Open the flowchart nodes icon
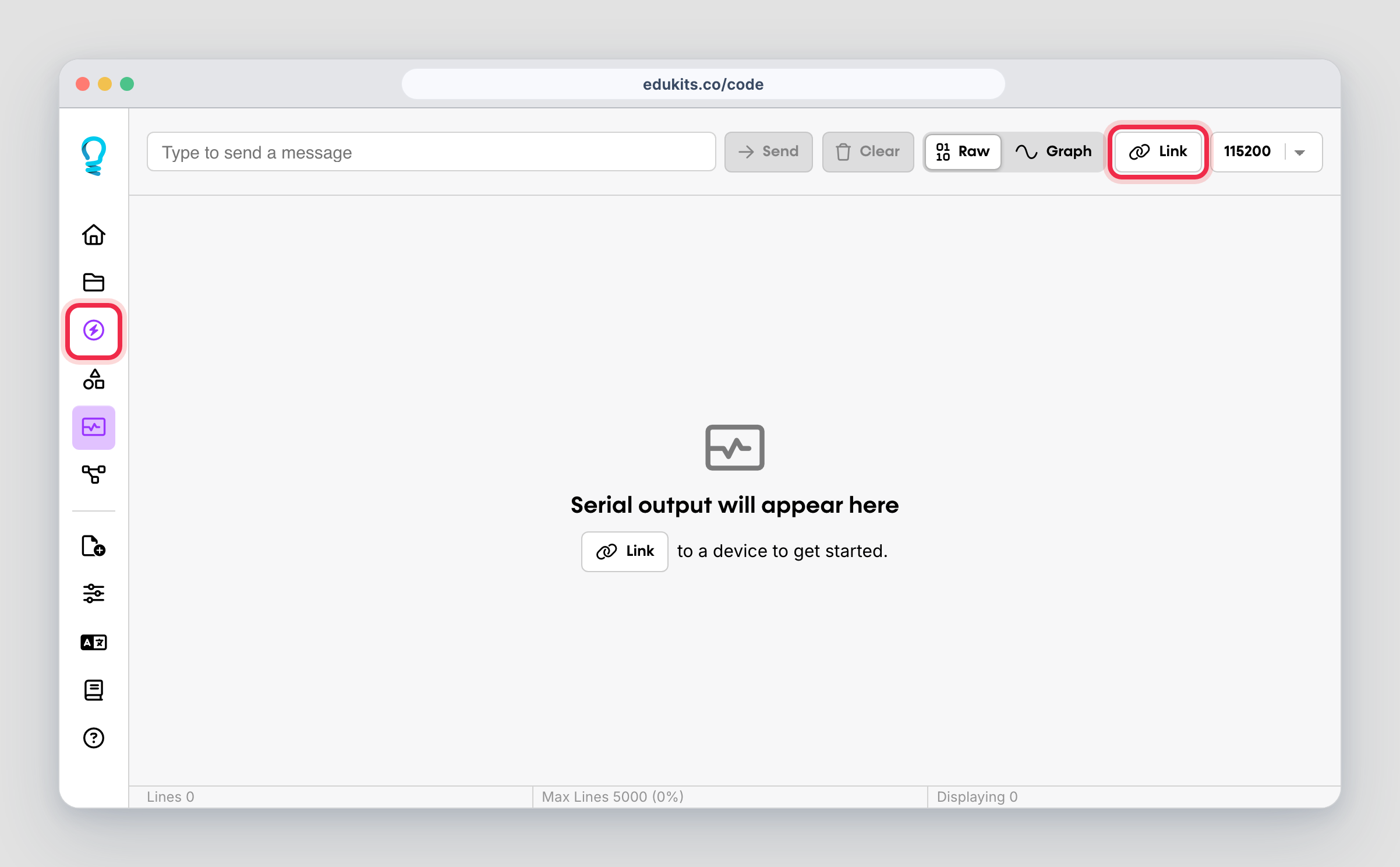The image size is (1400, 867). pos(93,474)
